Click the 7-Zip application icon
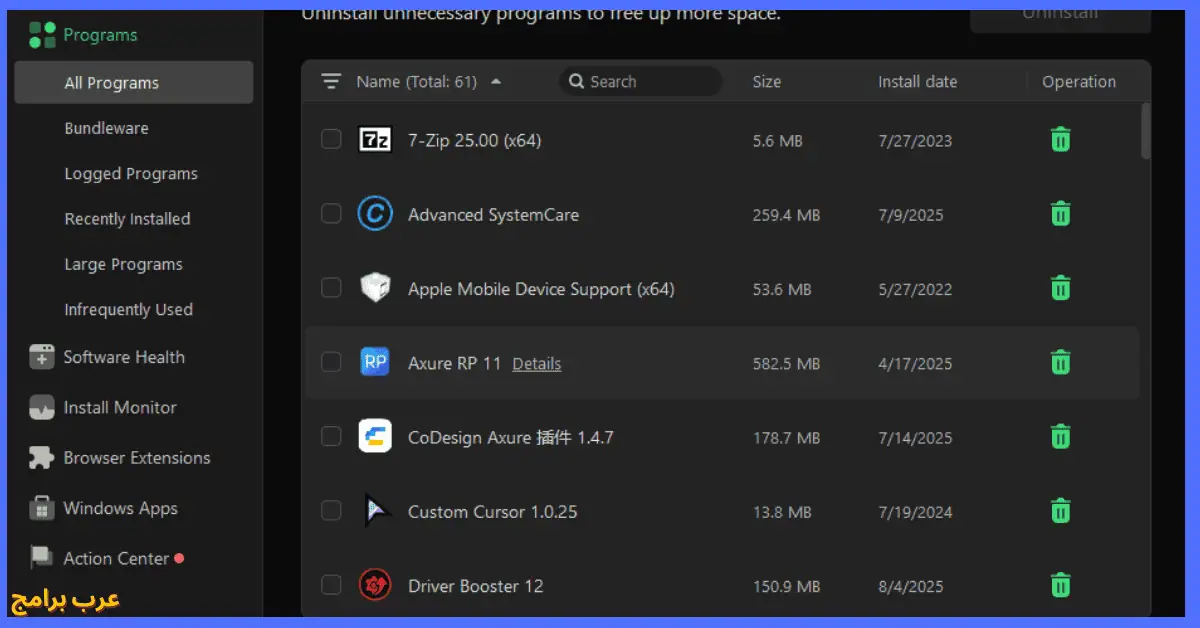The width and height of the screenshot is (1200, 628). [x=375, y=140]
